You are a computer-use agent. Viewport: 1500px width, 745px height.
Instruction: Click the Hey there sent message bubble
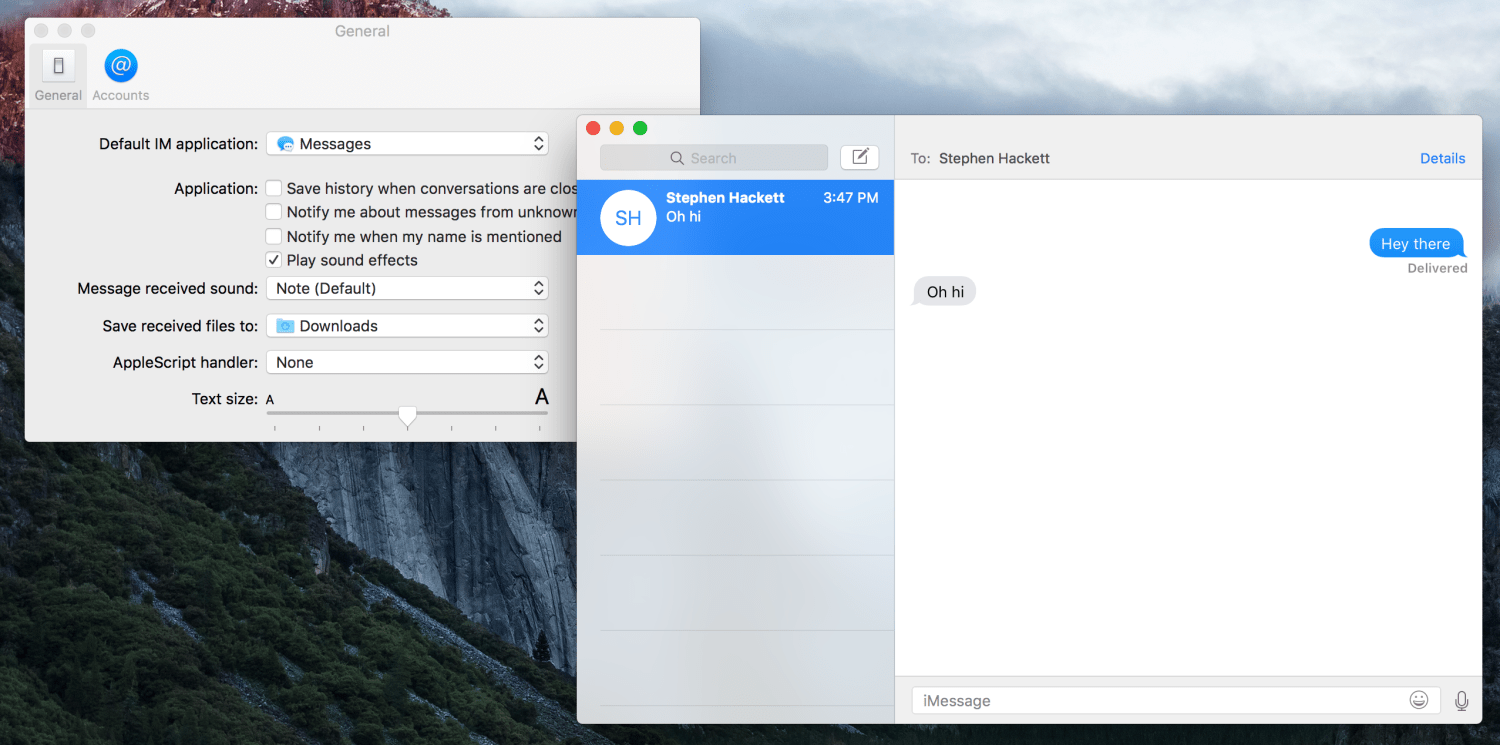(1416, 243)
